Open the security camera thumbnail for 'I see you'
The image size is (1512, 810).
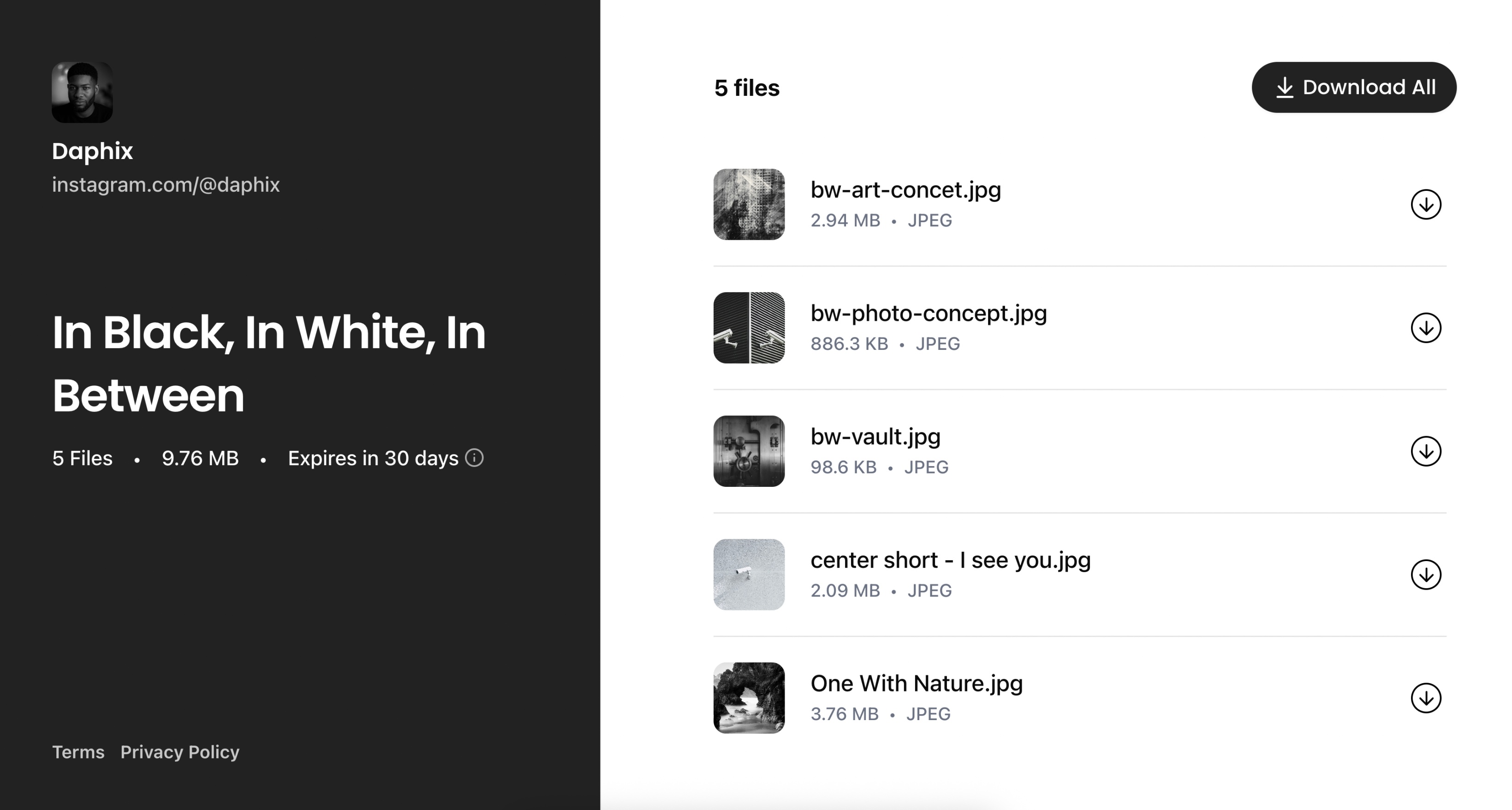(x=748, y=574)
